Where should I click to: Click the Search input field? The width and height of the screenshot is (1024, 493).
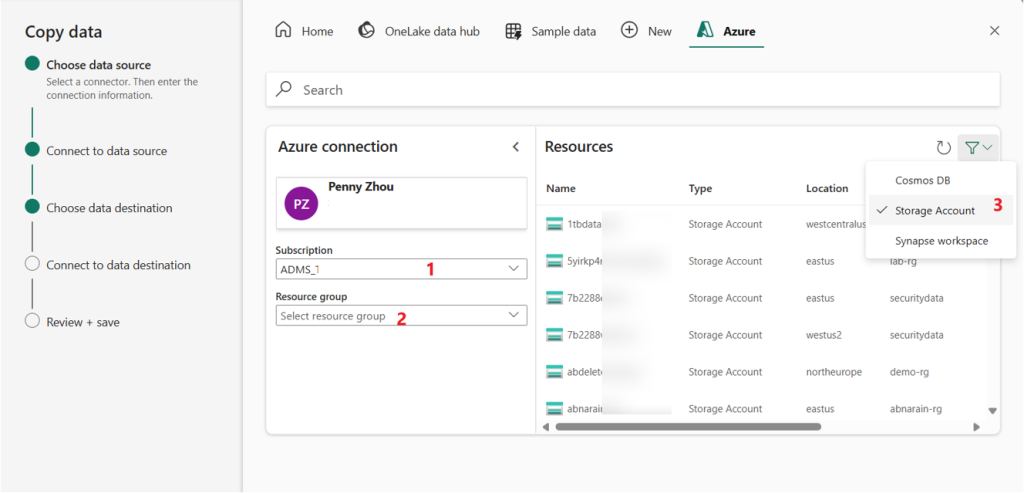click(x=633, y=89)
